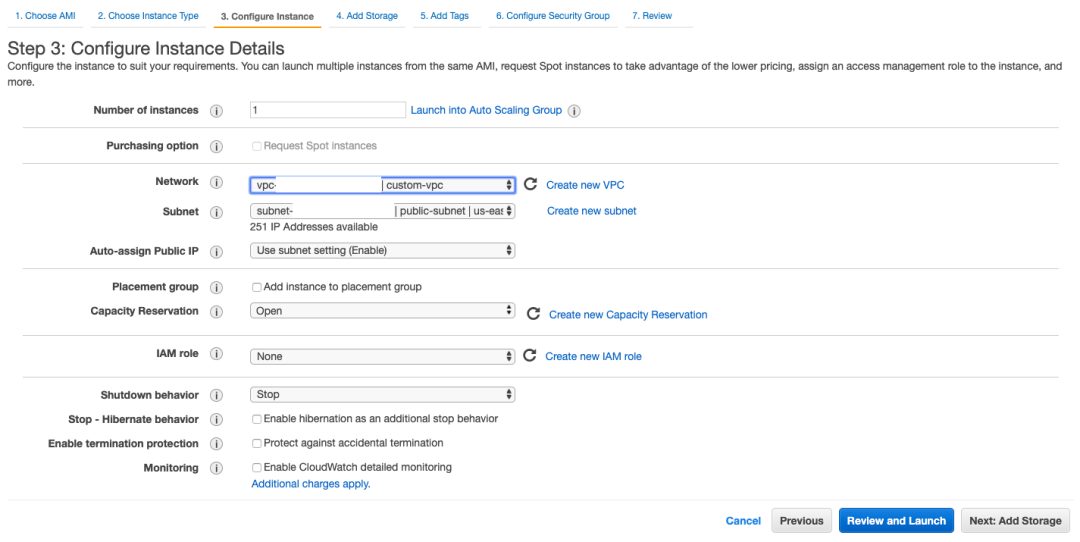Go to the Add Storage tab
1080x542 pixels.
tap(367, 16)
